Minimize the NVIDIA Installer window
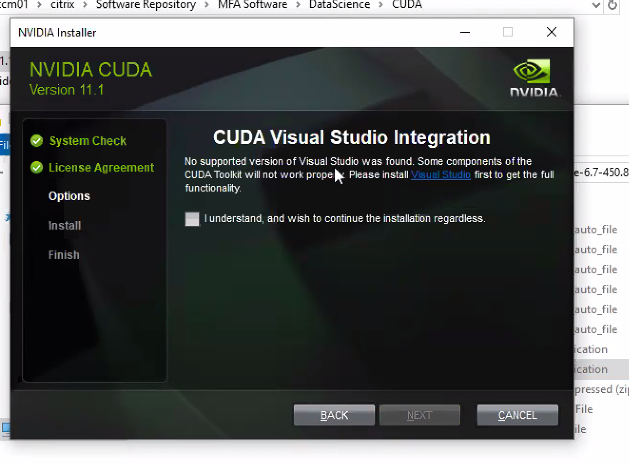Image resolution: width=629 pixels, height=465 pixels. click(x=465, y=32)
